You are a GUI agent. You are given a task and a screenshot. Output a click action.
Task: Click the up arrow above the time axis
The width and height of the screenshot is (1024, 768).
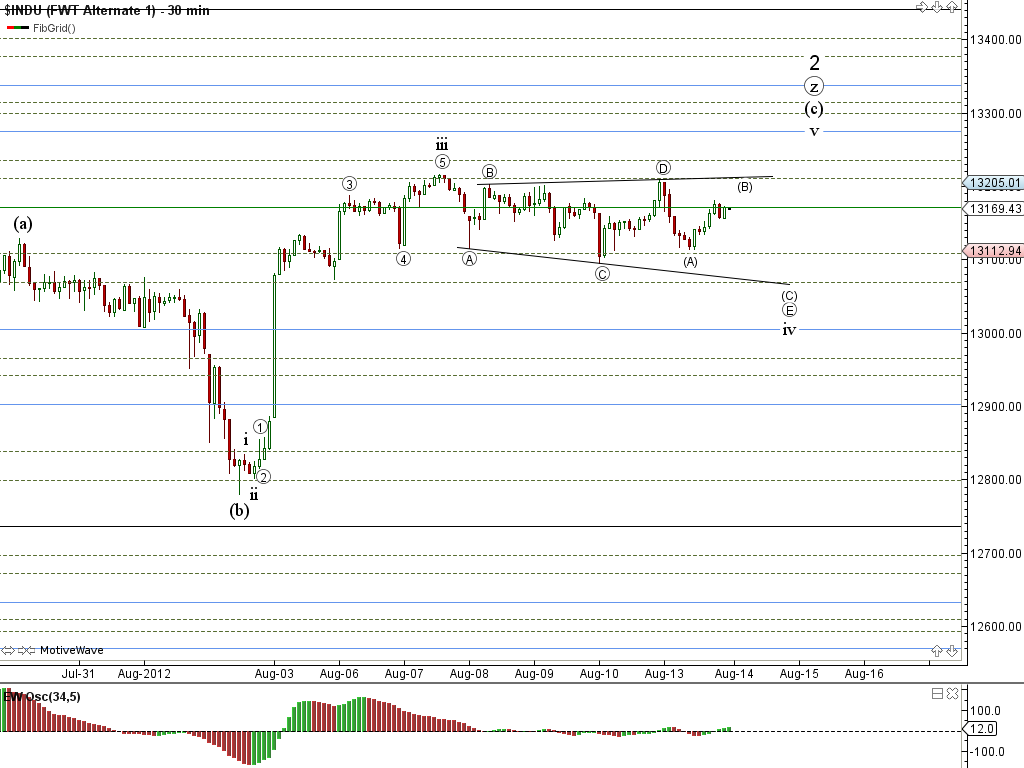(x=937, y=650)
